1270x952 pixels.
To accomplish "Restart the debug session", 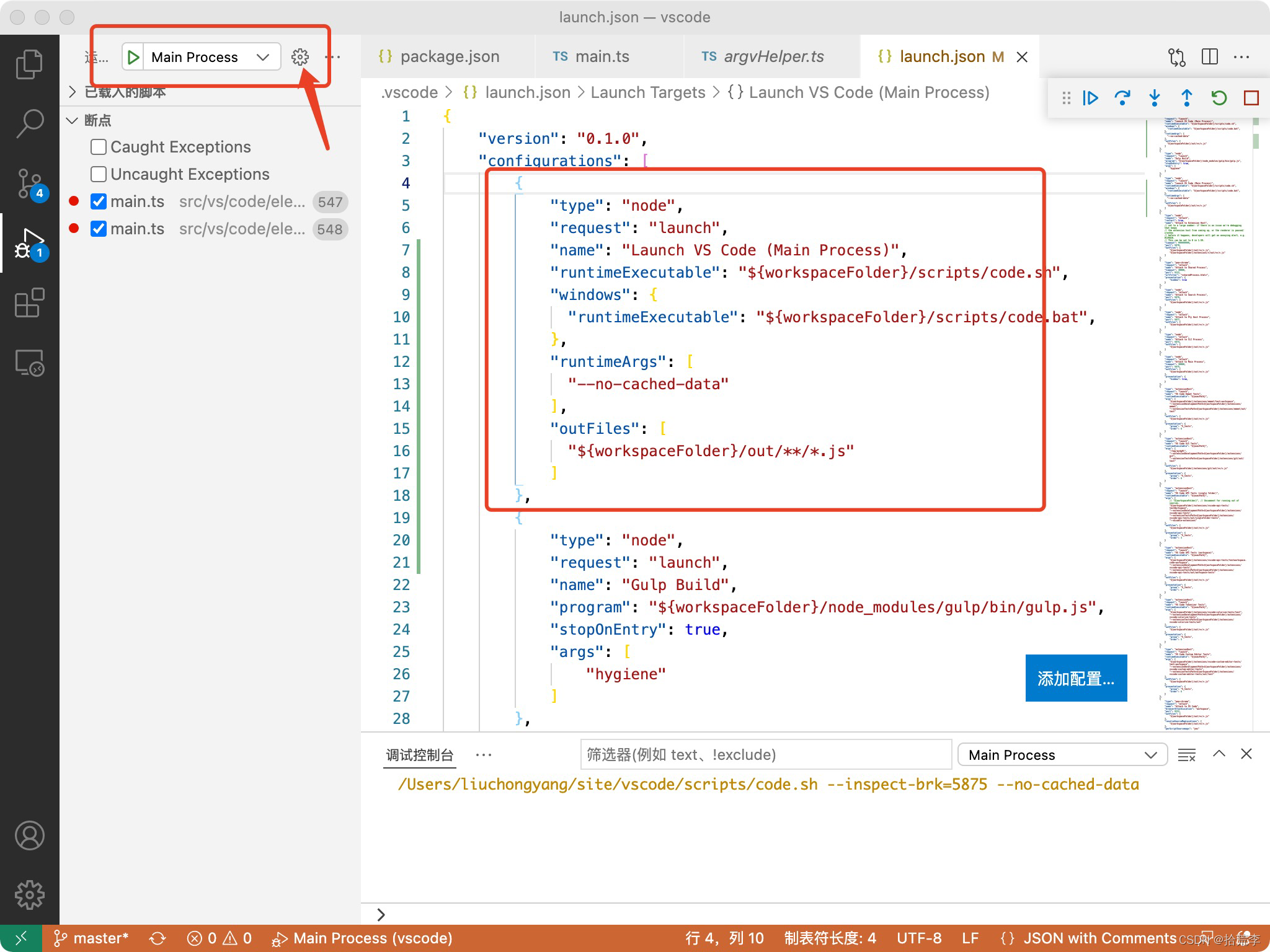I will coord(1219,98).
